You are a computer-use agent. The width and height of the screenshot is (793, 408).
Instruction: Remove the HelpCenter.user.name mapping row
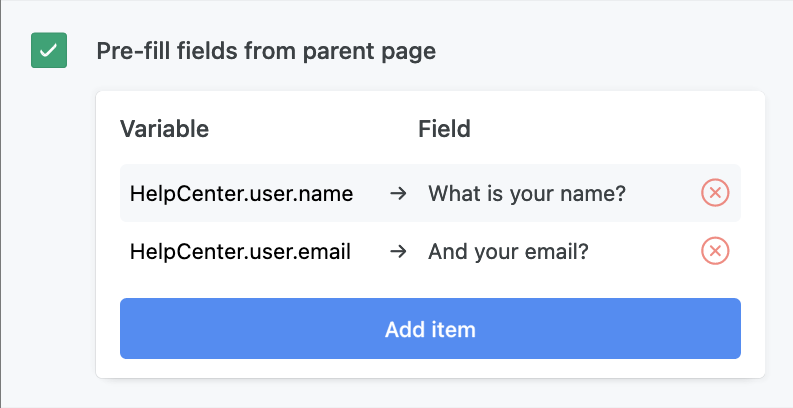tap(715, 193)
